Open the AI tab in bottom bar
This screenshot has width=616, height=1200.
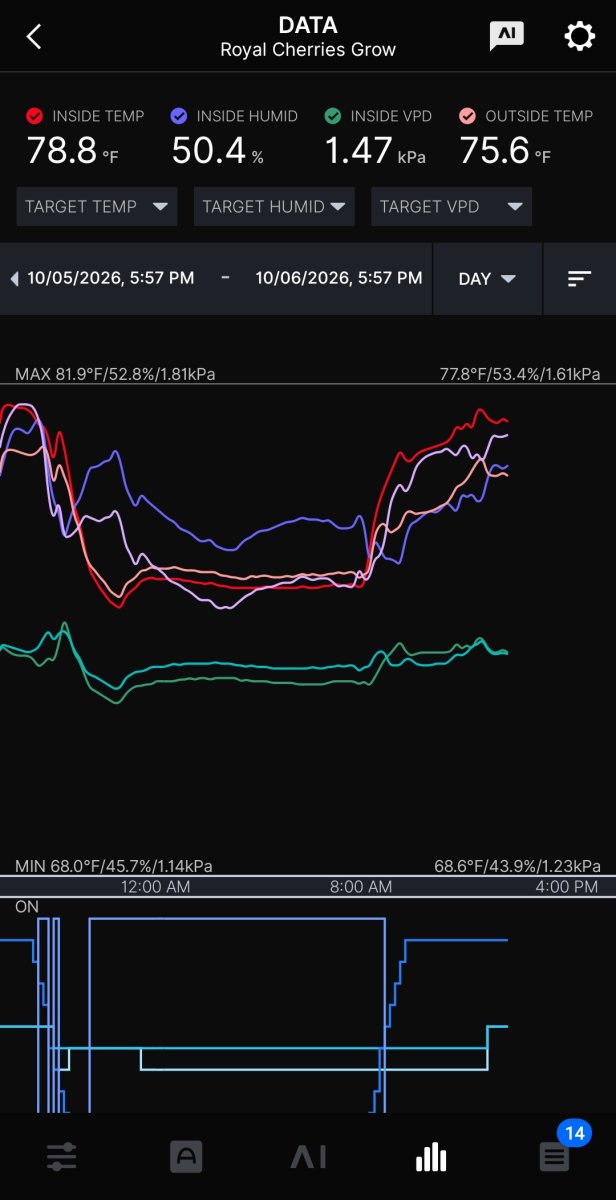(x=308, y=1158)
